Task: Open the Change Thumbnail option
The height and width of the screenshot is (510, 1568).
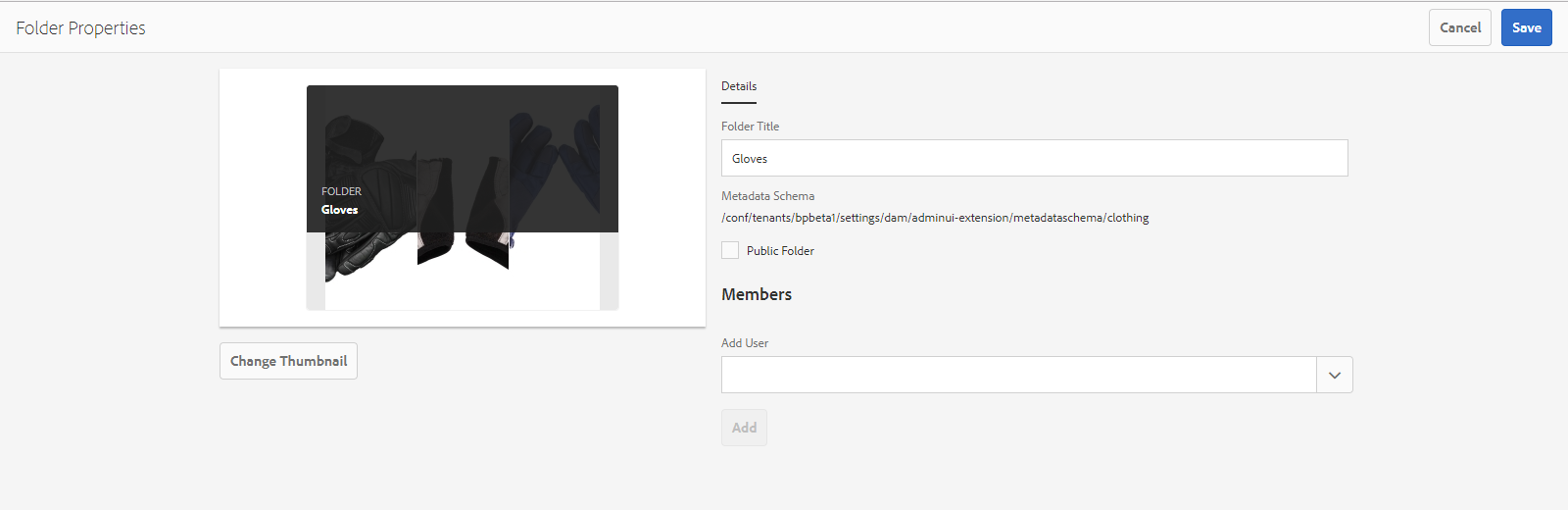Action: (x=288, y=361)
